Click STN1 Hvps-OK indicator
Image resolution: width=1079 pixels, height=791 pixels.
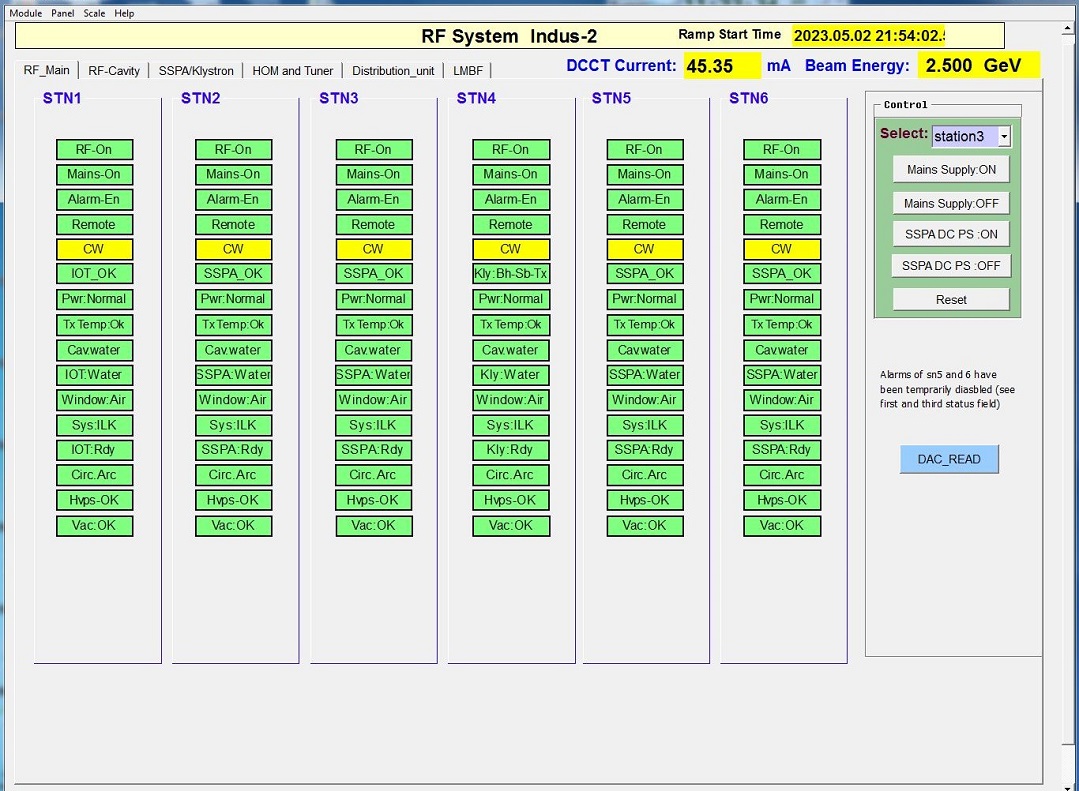click(x=94, y=500)
